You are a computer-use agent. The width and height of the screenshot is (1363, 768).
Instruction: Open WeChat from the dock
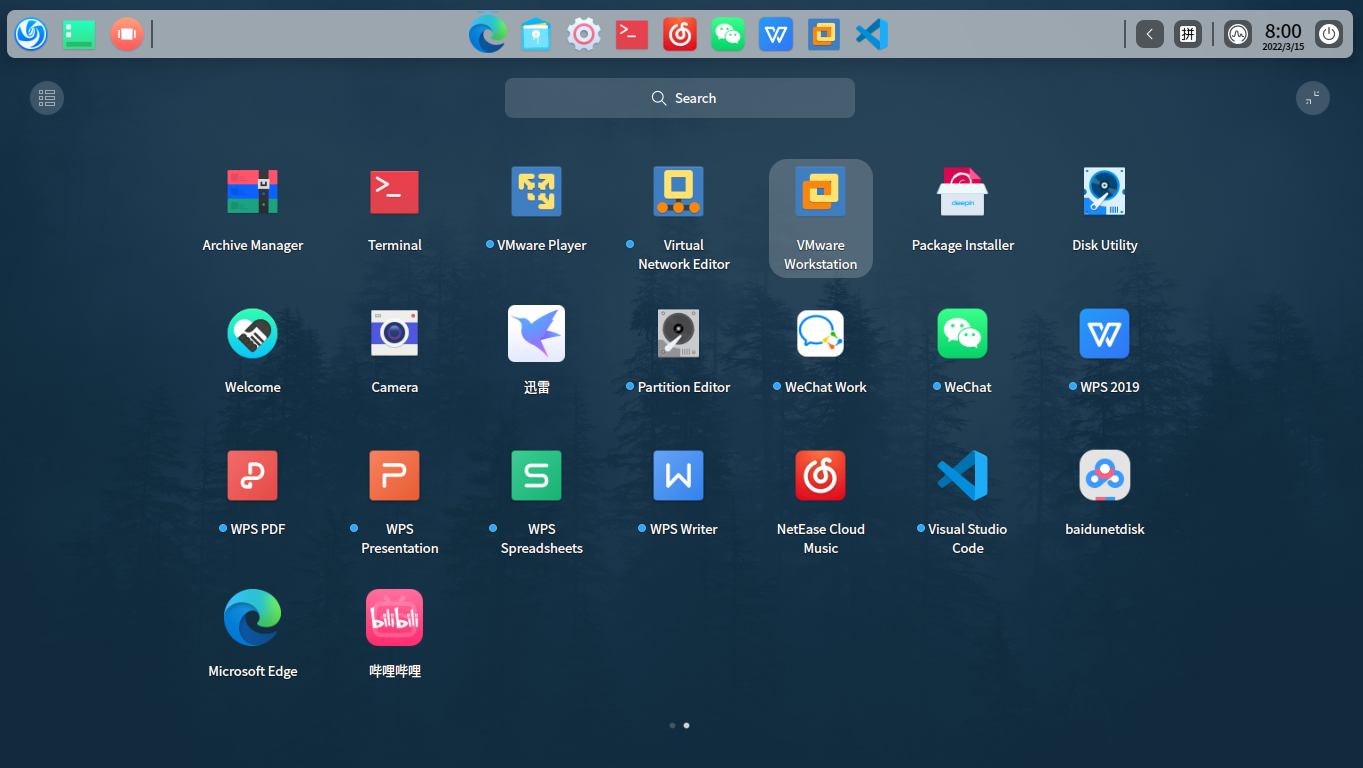pos(728,35)
